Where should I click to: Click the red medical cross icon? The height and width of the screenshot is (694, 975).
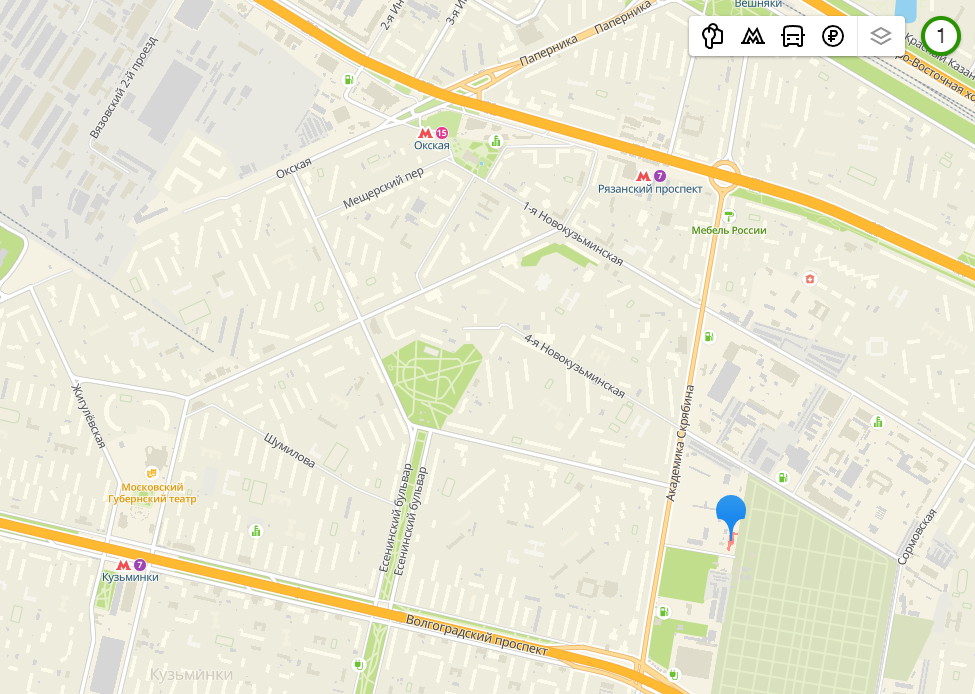pos(810,279)
